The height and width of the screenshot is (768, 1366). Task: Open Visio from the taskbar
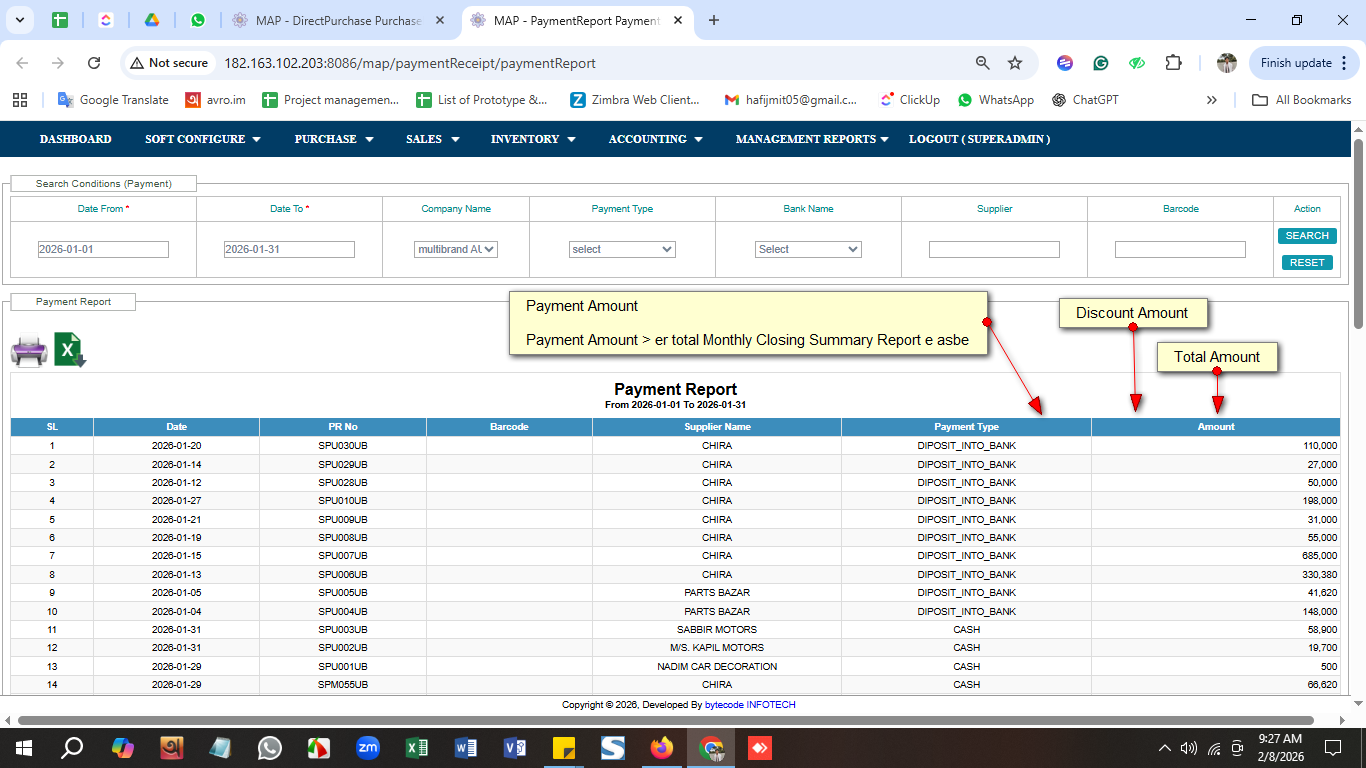[x=515, y=747]
